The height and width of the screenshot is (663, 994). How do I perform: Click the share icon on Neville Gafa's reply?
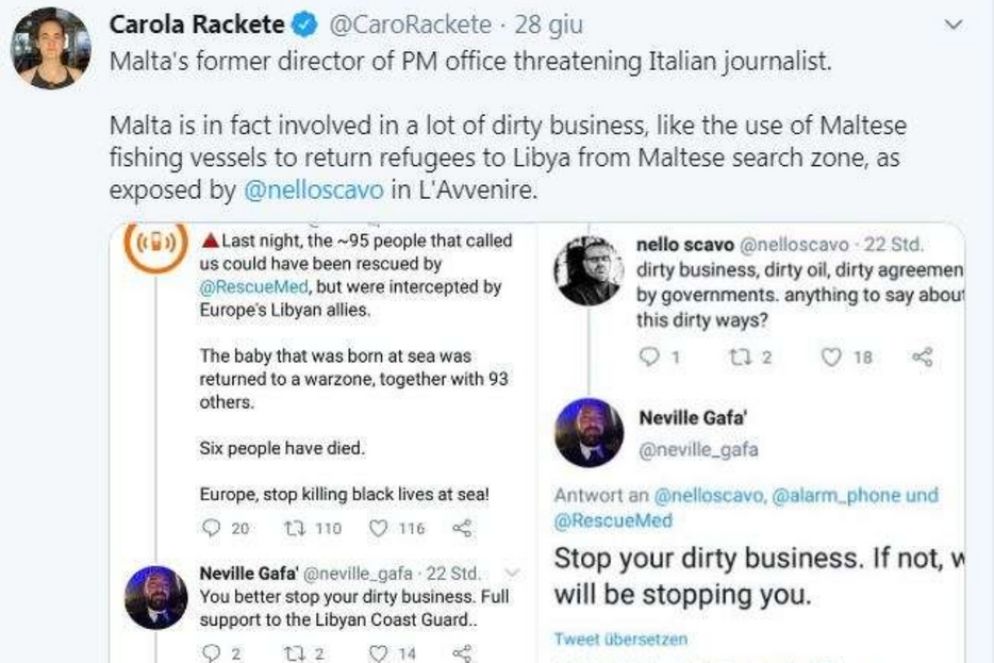click(460, 651)
